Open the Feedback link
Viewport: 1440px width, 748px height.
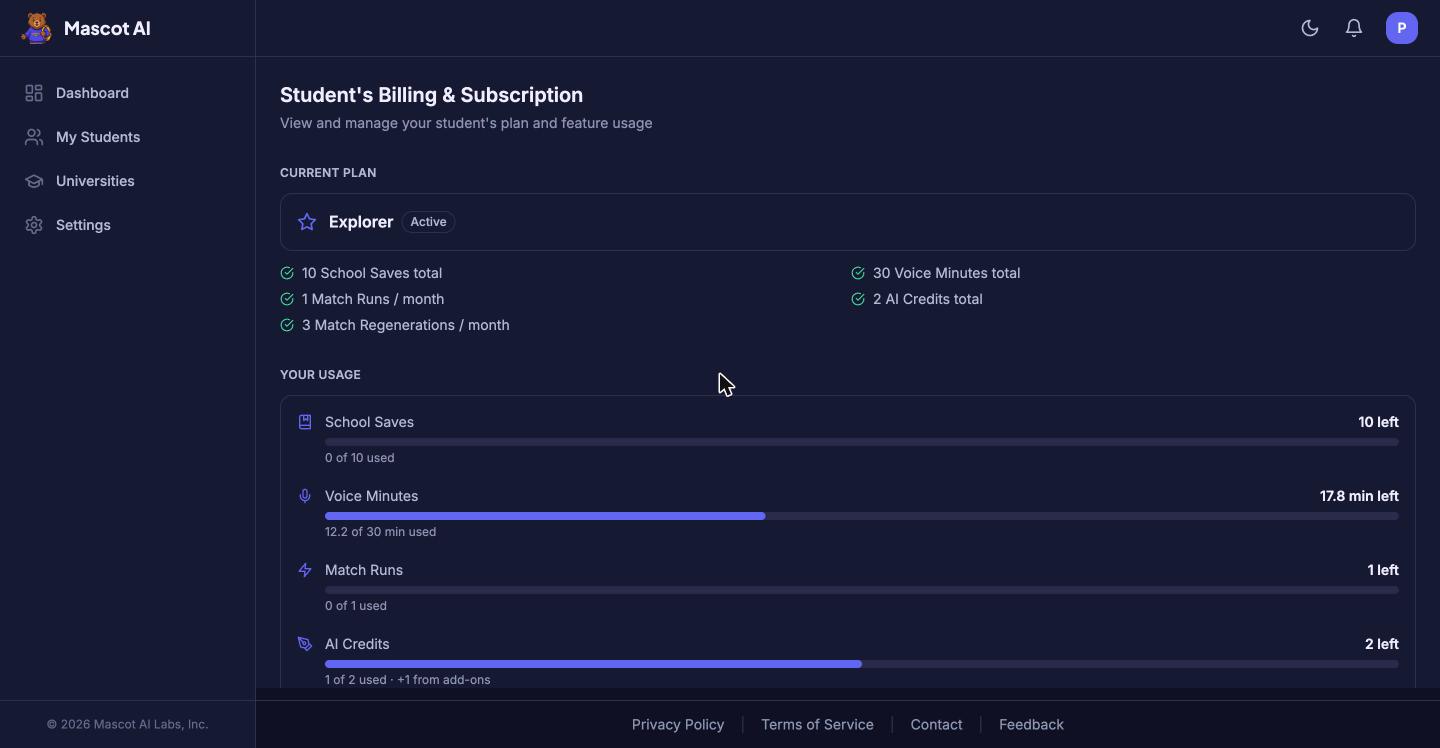[x=1031, y=724]
